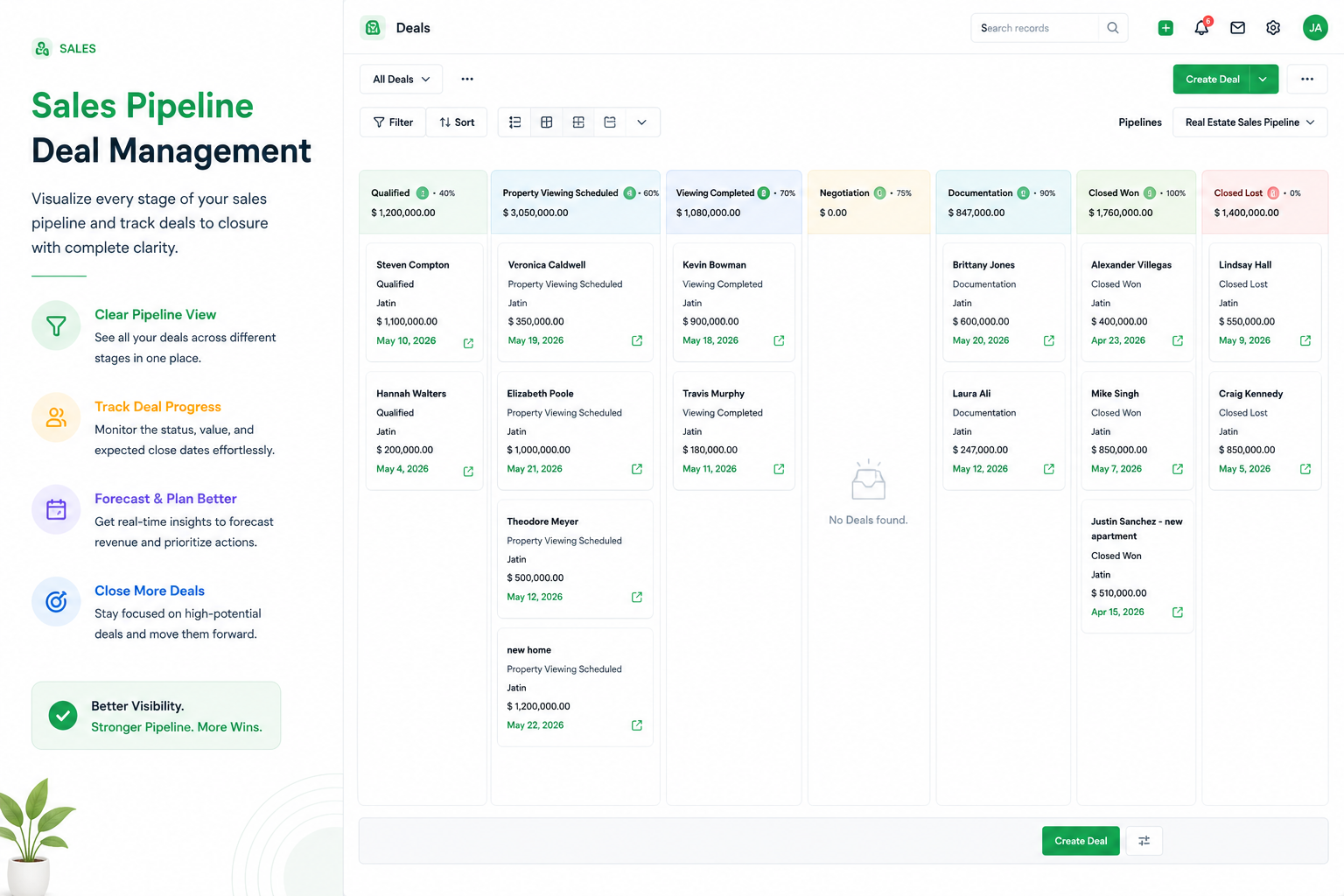
Task: Expand the Create Deal split-button arrow
Action: click(x=1263, y=79)
